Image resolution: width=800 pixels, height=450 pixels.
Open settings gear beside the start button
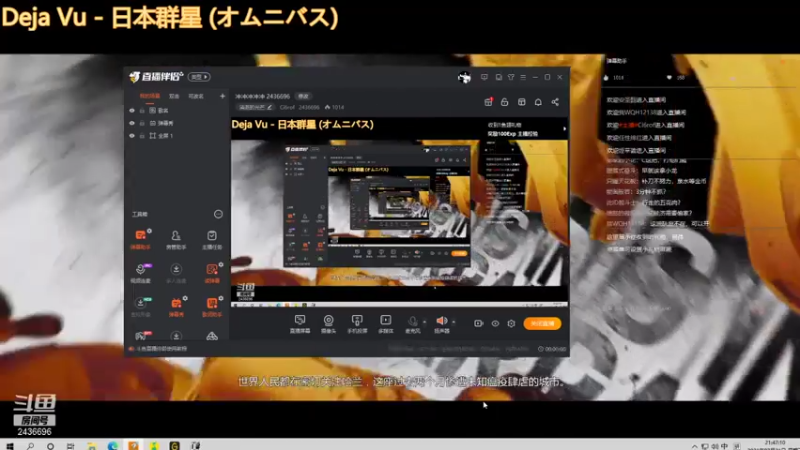pyautogui.click(x=511, y=323)
